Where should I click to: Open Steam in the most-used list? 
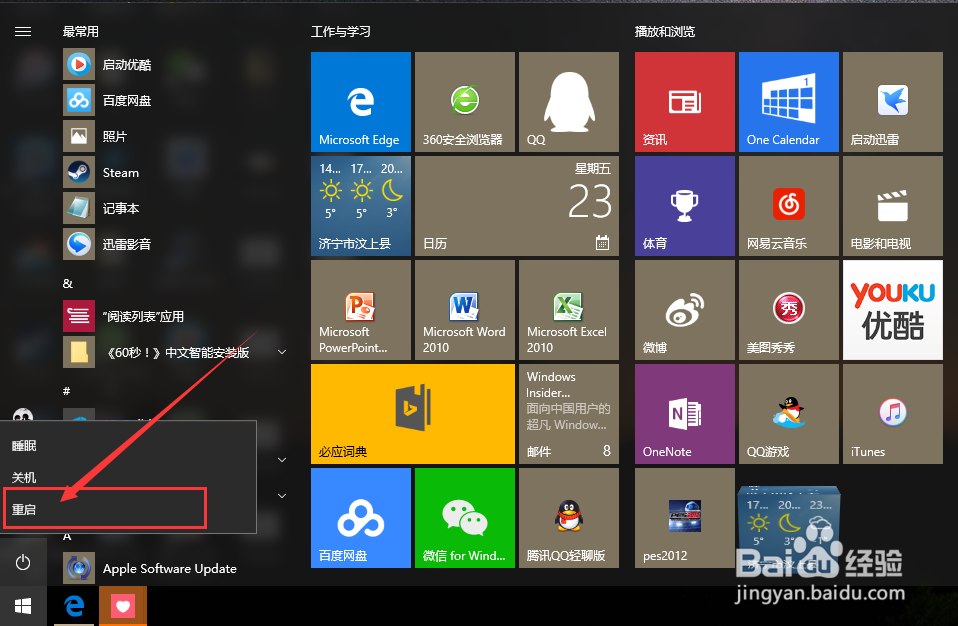[x=177, y=172]
